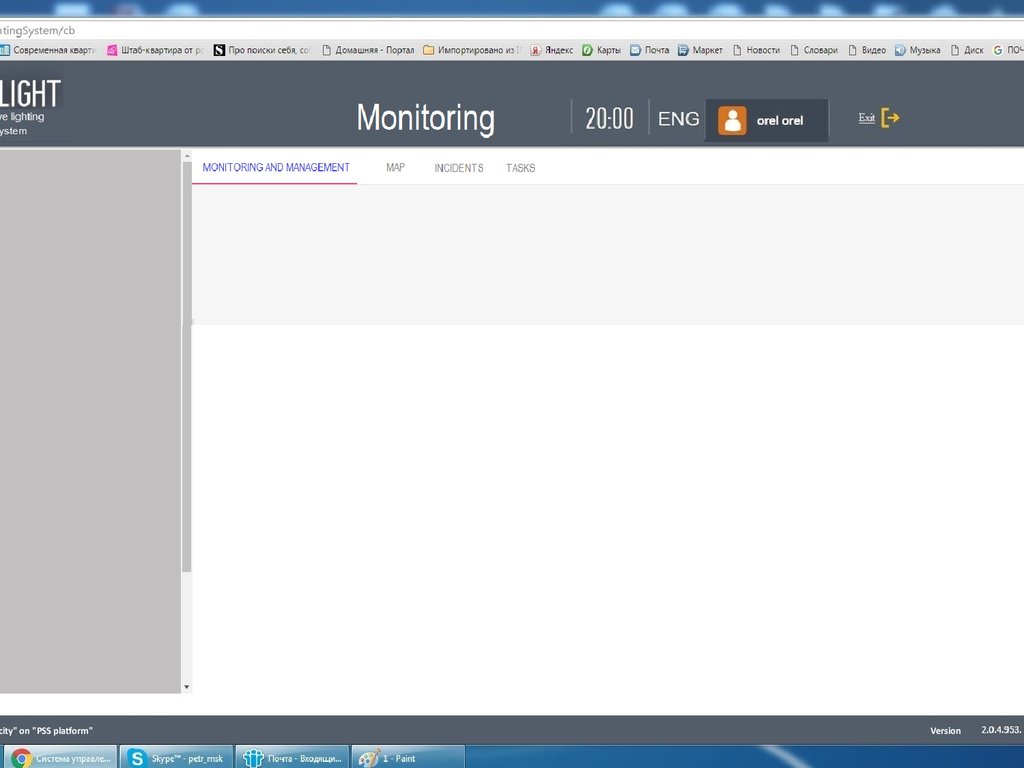Screen dimensions: 1024x768
Task: Click the Version label in footer
Action: (x=946, y=731)
